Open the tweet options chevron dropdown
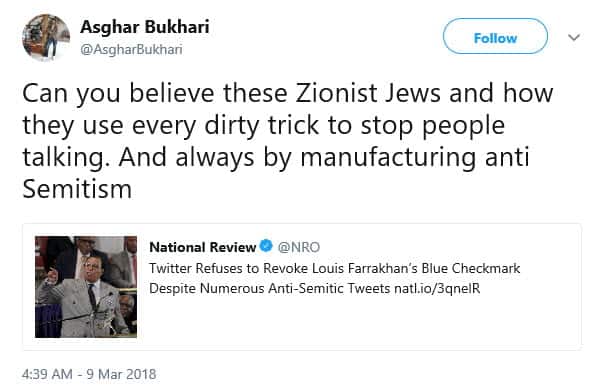Viewport: 602px width, 391px height. (x=574, y=37)
